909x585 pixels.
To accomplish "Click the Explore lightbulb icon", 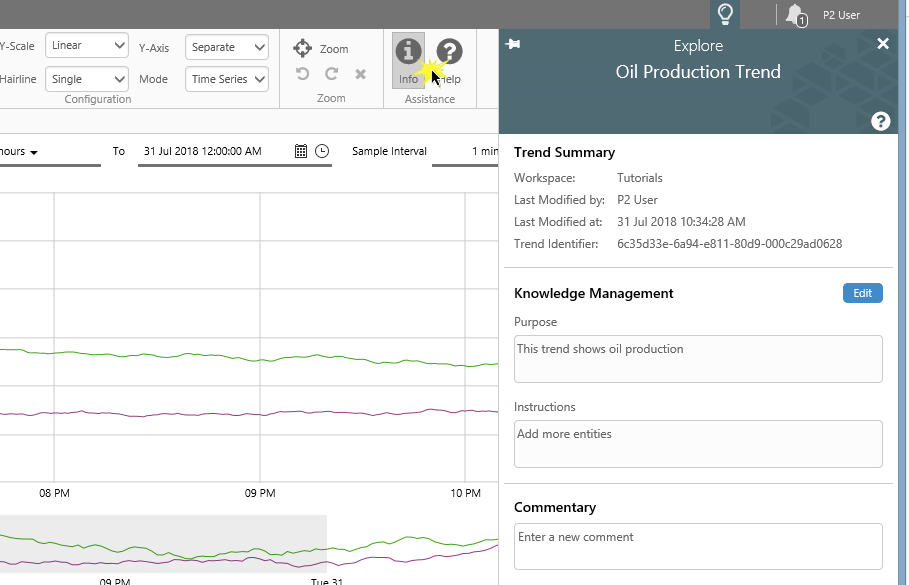I will pyautogui.click(x=725, y=14).
